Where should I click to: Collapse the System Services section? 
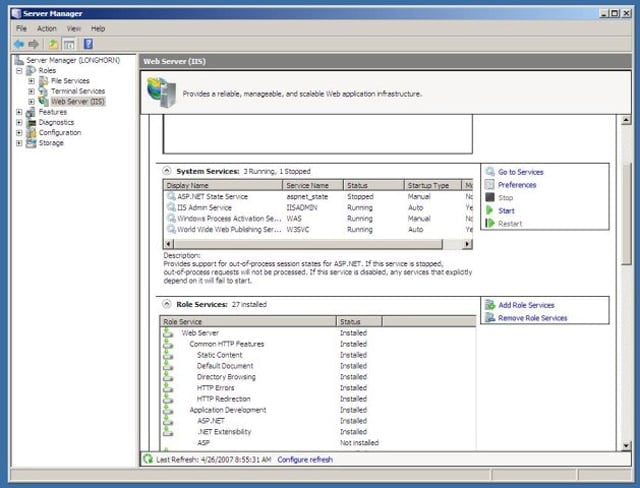(x=167, y=171)
